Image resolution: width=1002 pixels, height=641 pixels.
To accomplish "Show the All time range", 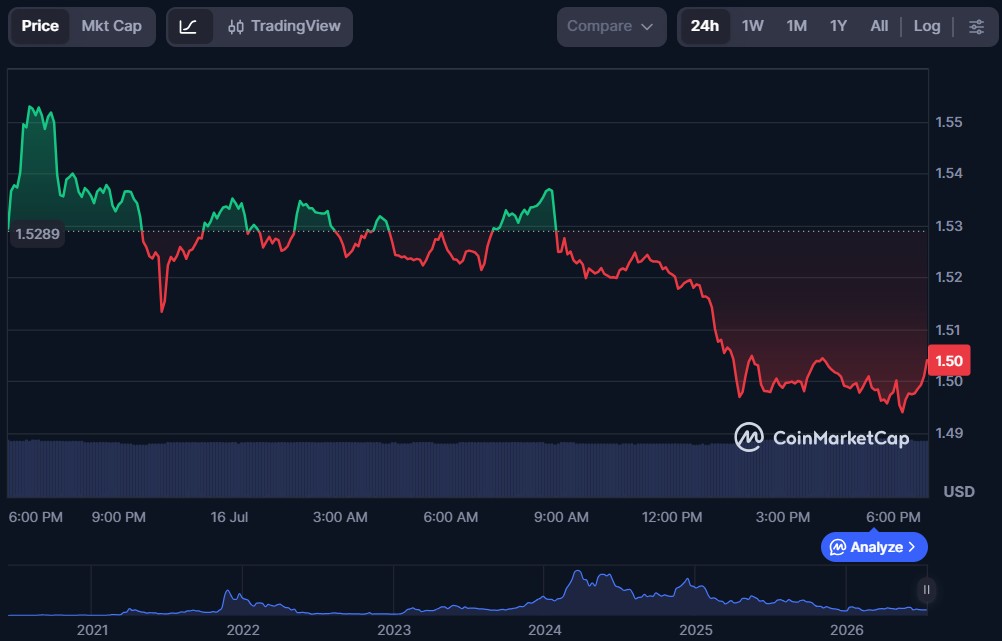I will 879,26.
